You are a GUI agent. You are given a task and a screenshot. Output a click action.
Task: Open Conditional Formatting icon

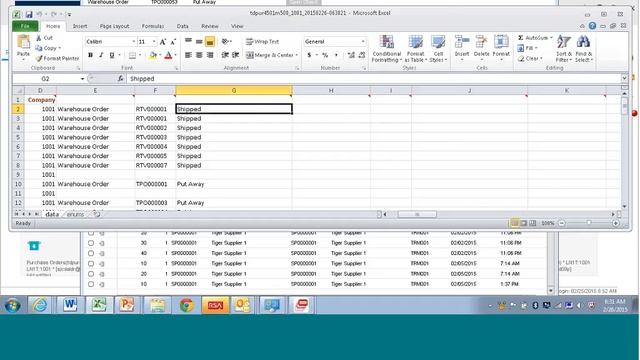click(387, 42)
